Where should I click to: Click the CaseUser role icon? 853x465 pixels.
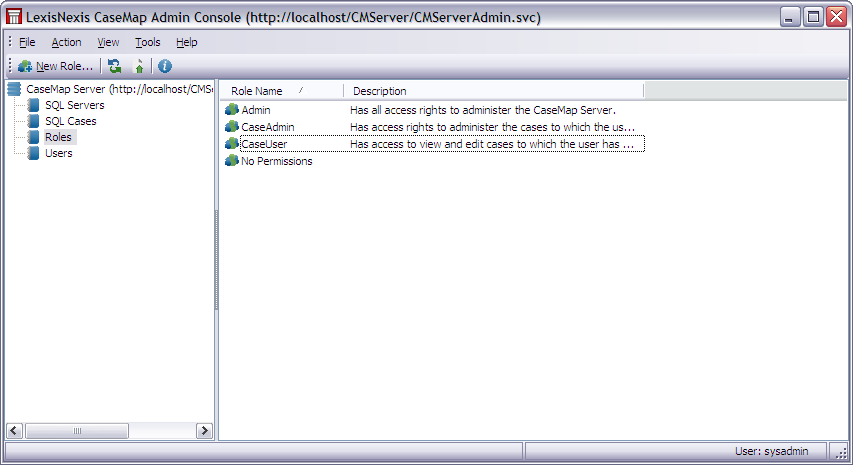[232, 144]
